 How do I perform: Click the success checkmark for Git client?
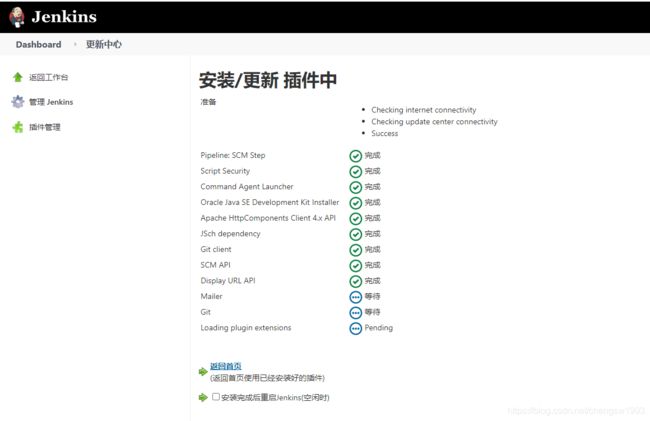point(356,250)
